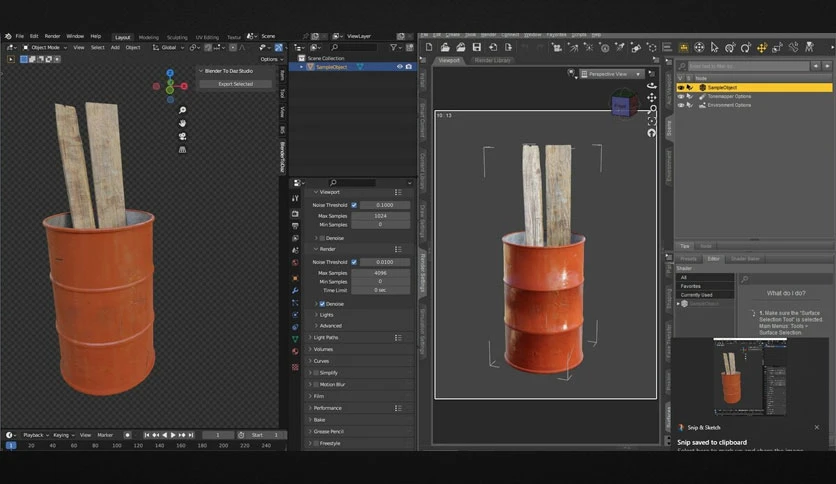The width and height of the screenshot is (836, 484).
Task: Enable the Freestyle checkbox in Blender
Action: point(316,443)
